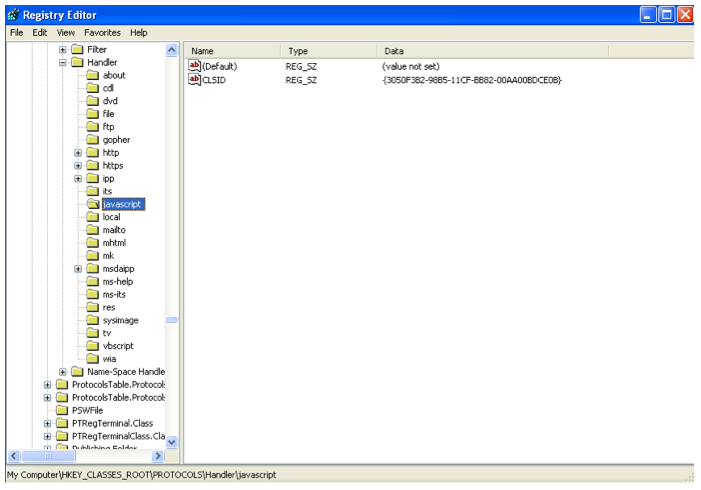Click the ms-its folder icon

click(x=93, y=295)
